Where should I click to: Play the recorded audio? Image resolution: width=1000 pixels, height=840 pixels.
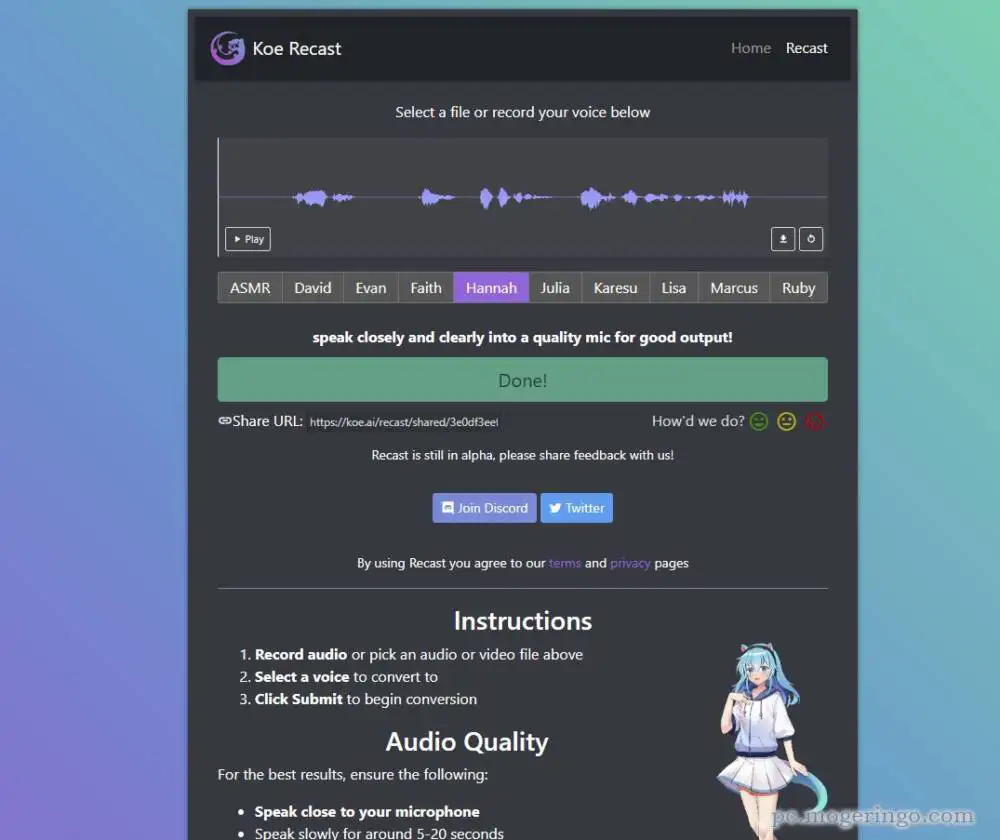[248, 239]
